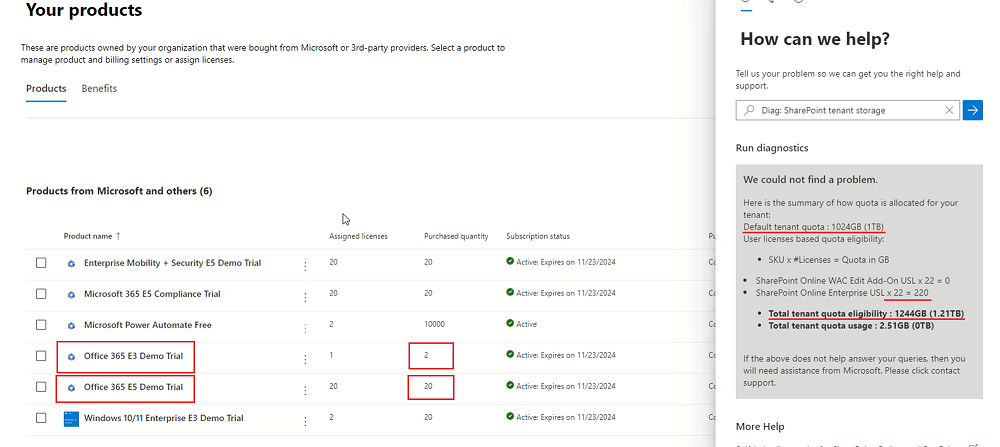Tick the Microsoft Power Automate Free checkbox

tap(41, 325)
